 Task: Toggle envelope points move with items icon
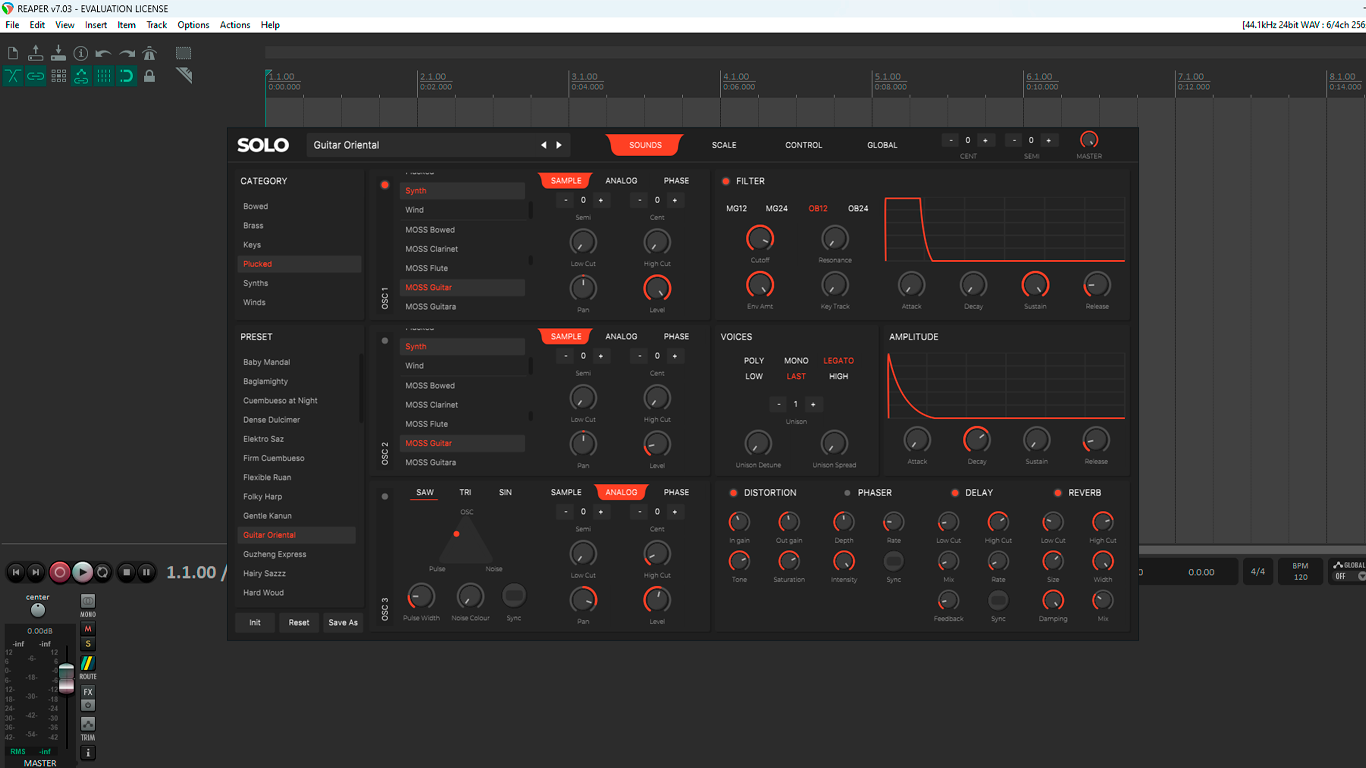pos(81,76)
